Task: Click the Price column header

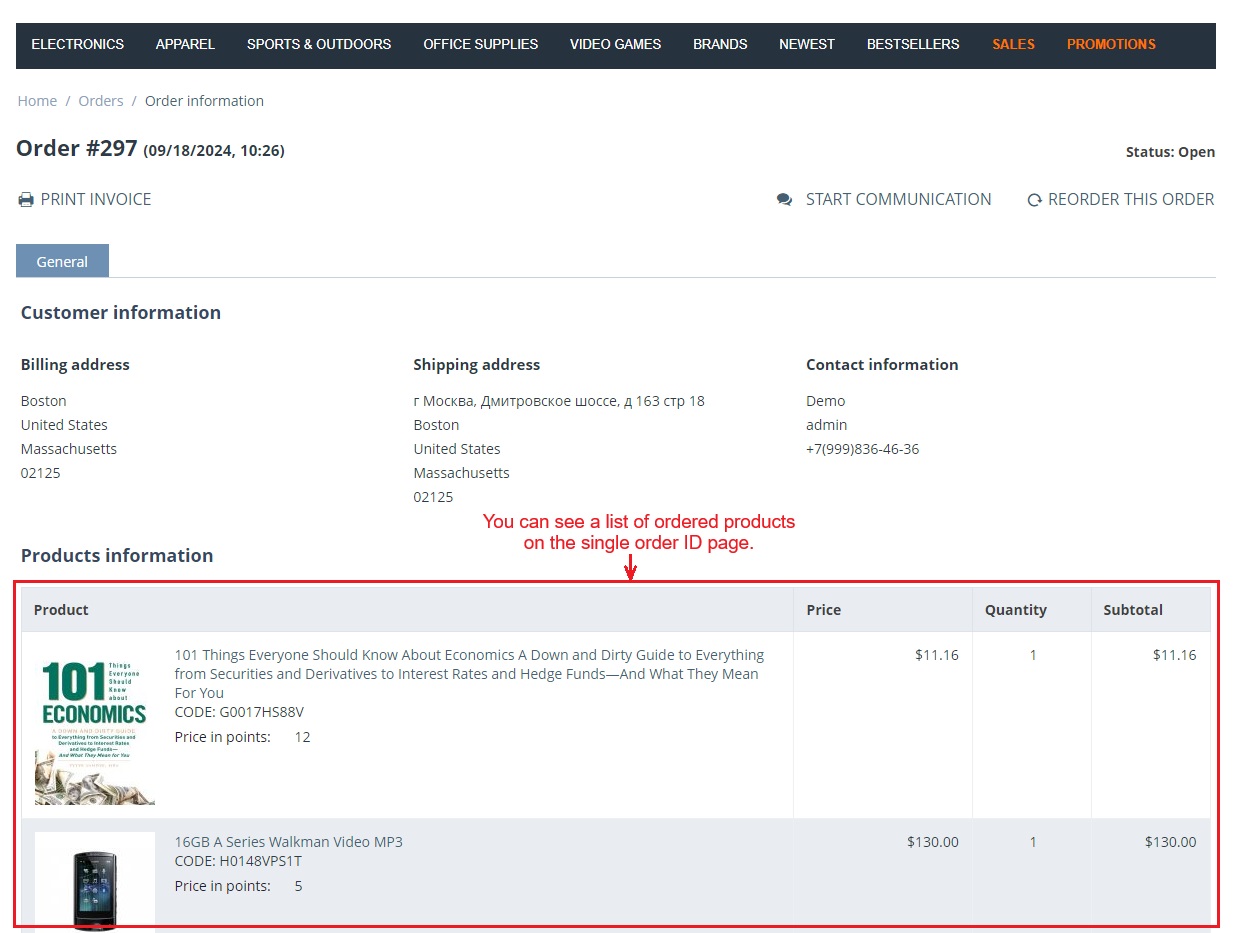Action: tap(823, 610)
